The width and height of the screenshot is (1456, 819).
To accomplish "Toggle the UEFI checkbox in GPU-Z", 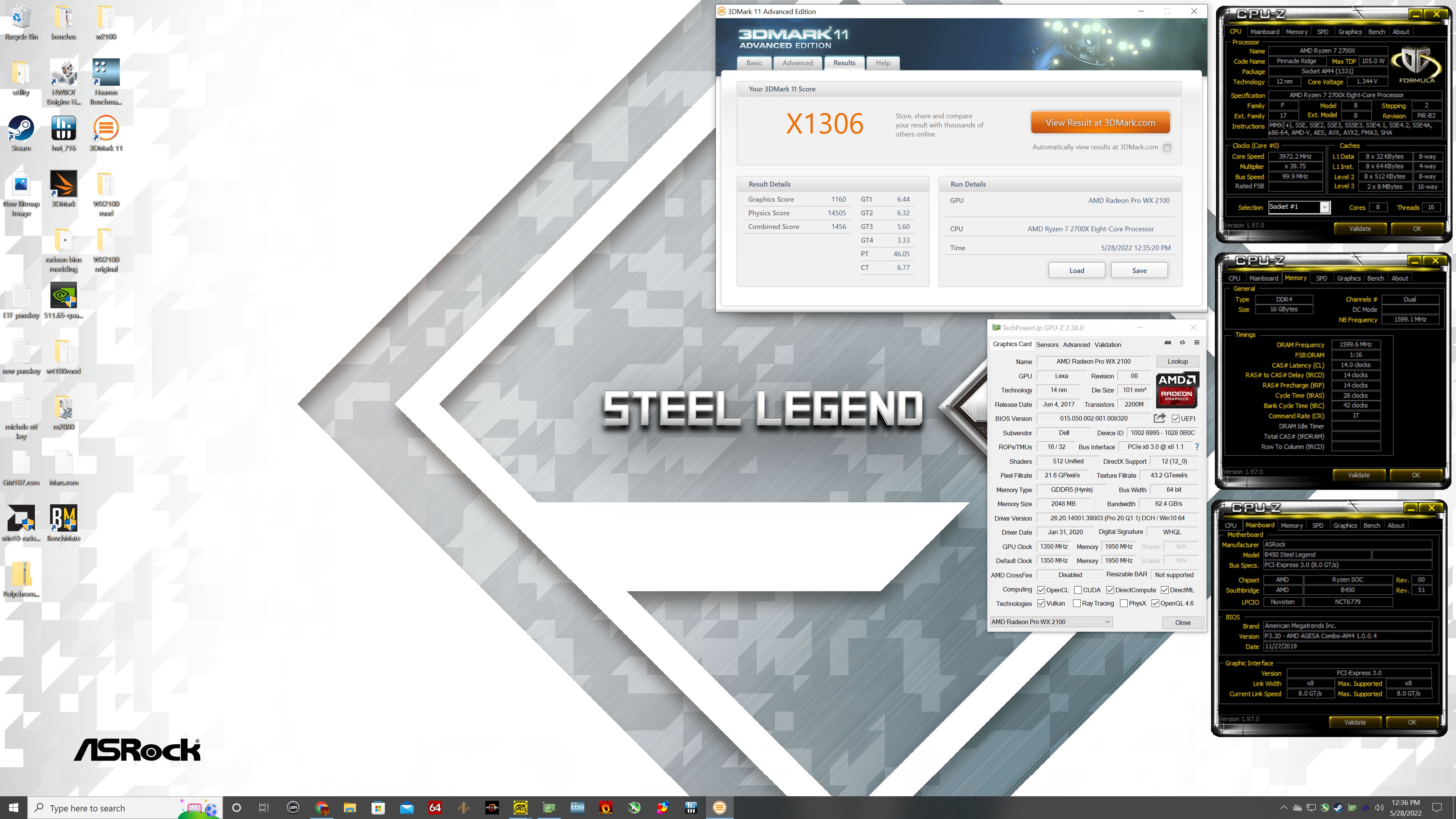I will point(1176,419).
